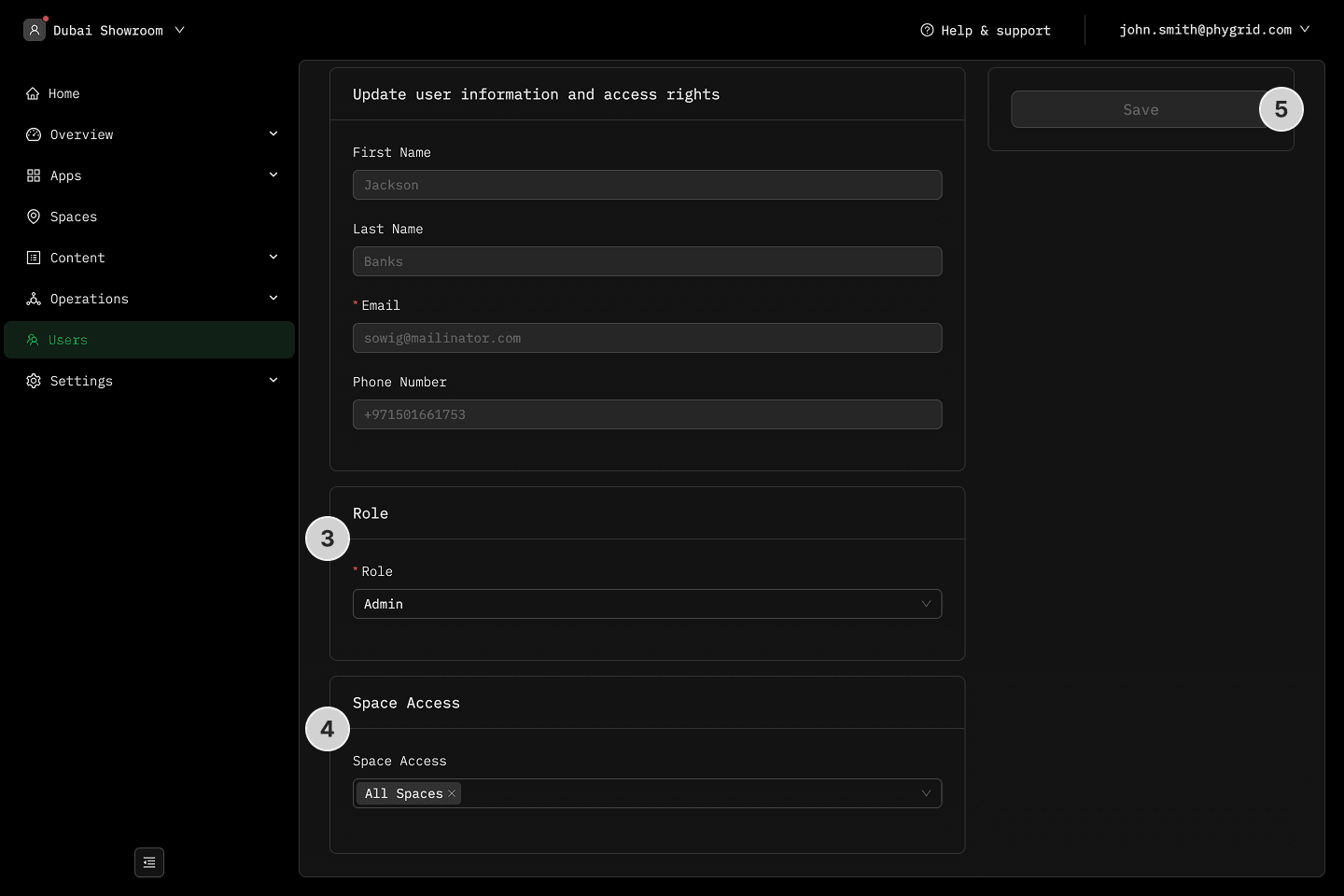The height and width of the screenshot is (896, 1344).
Task: Open the Role dropdown showing Admin
Action: (646, 604)
